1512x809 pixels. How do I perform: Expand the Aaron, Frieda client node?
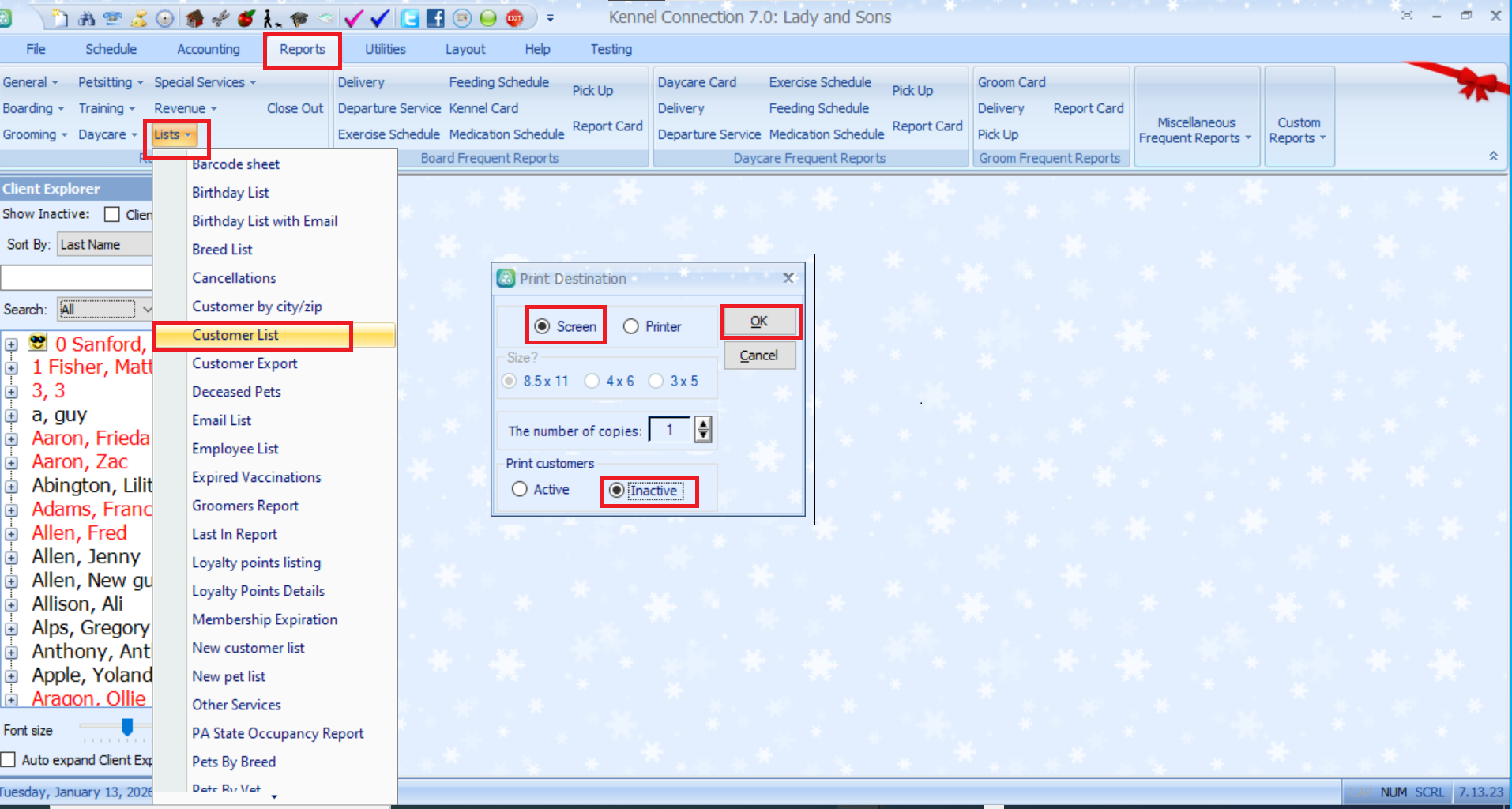click(x=11, y=438)
